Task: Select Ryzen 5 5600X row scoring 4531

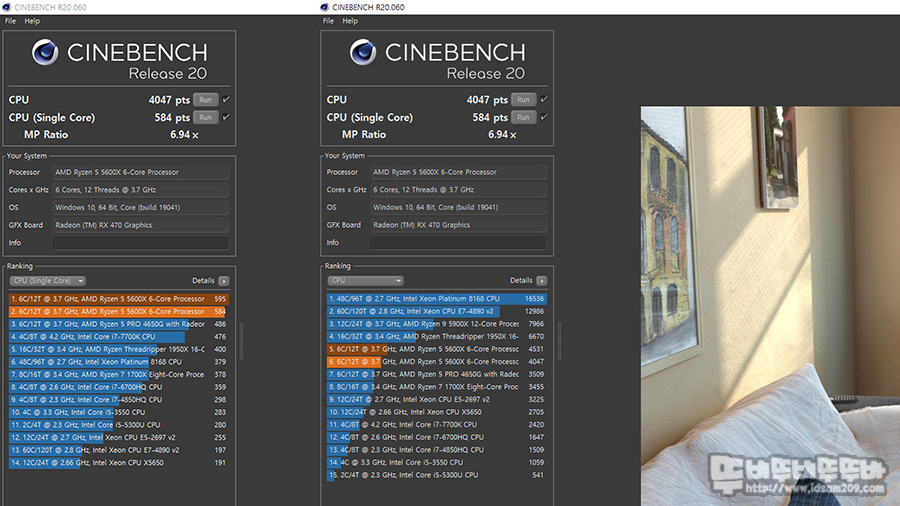Action: 436,349
